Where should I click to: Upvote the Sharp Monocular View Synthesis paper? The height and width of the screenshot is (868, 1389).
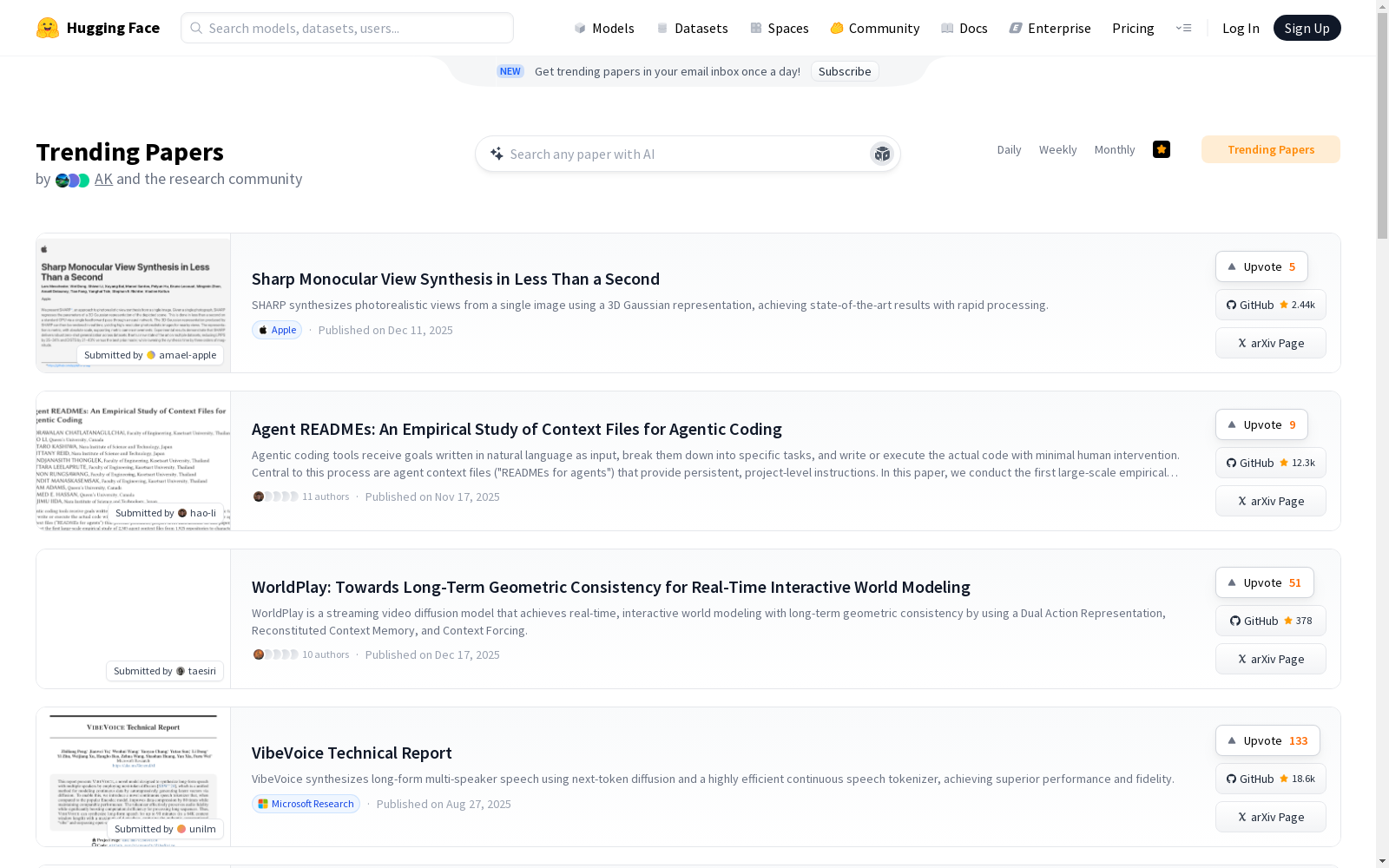(x=1261, y=266)
